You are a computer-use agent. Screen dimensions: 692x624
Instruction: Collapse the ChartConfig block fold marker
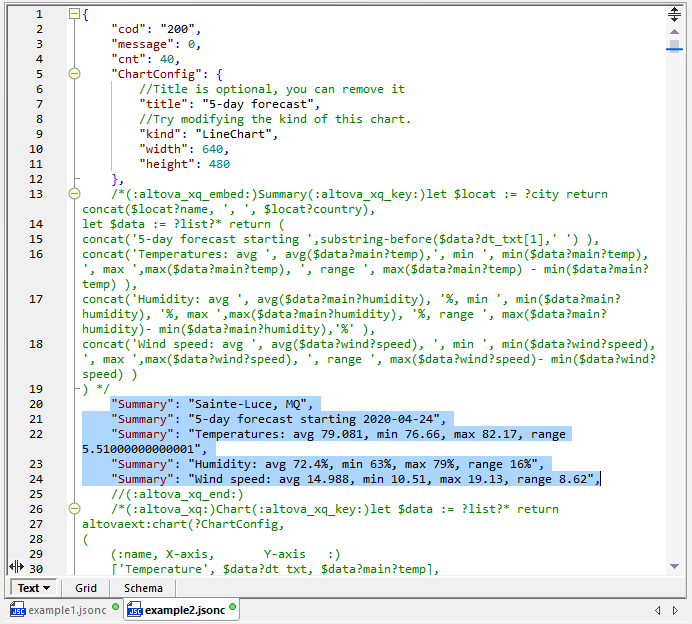tap(74, 74)
